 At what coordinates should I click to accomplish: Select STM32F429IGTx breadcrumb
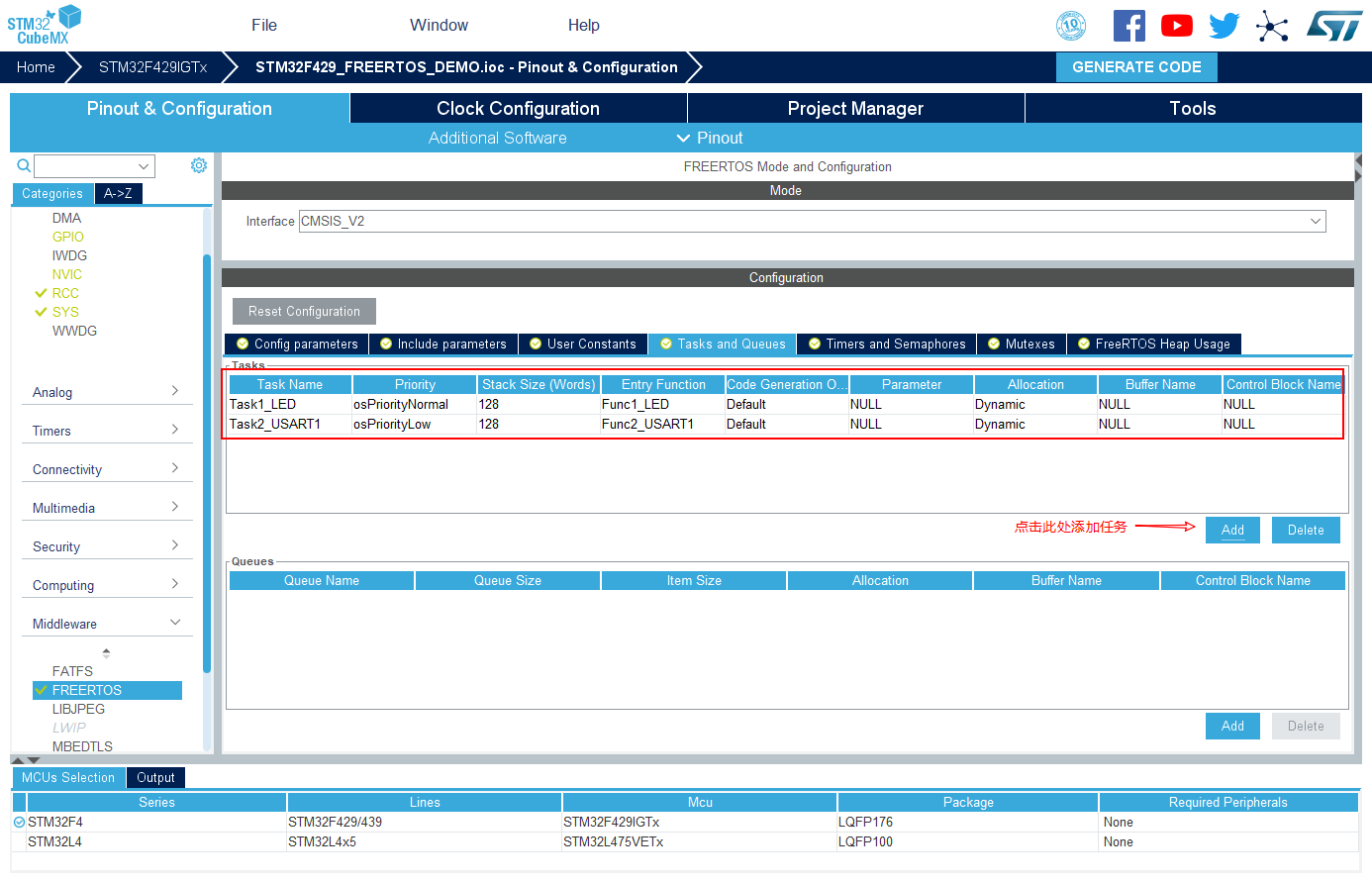(153, 67)
